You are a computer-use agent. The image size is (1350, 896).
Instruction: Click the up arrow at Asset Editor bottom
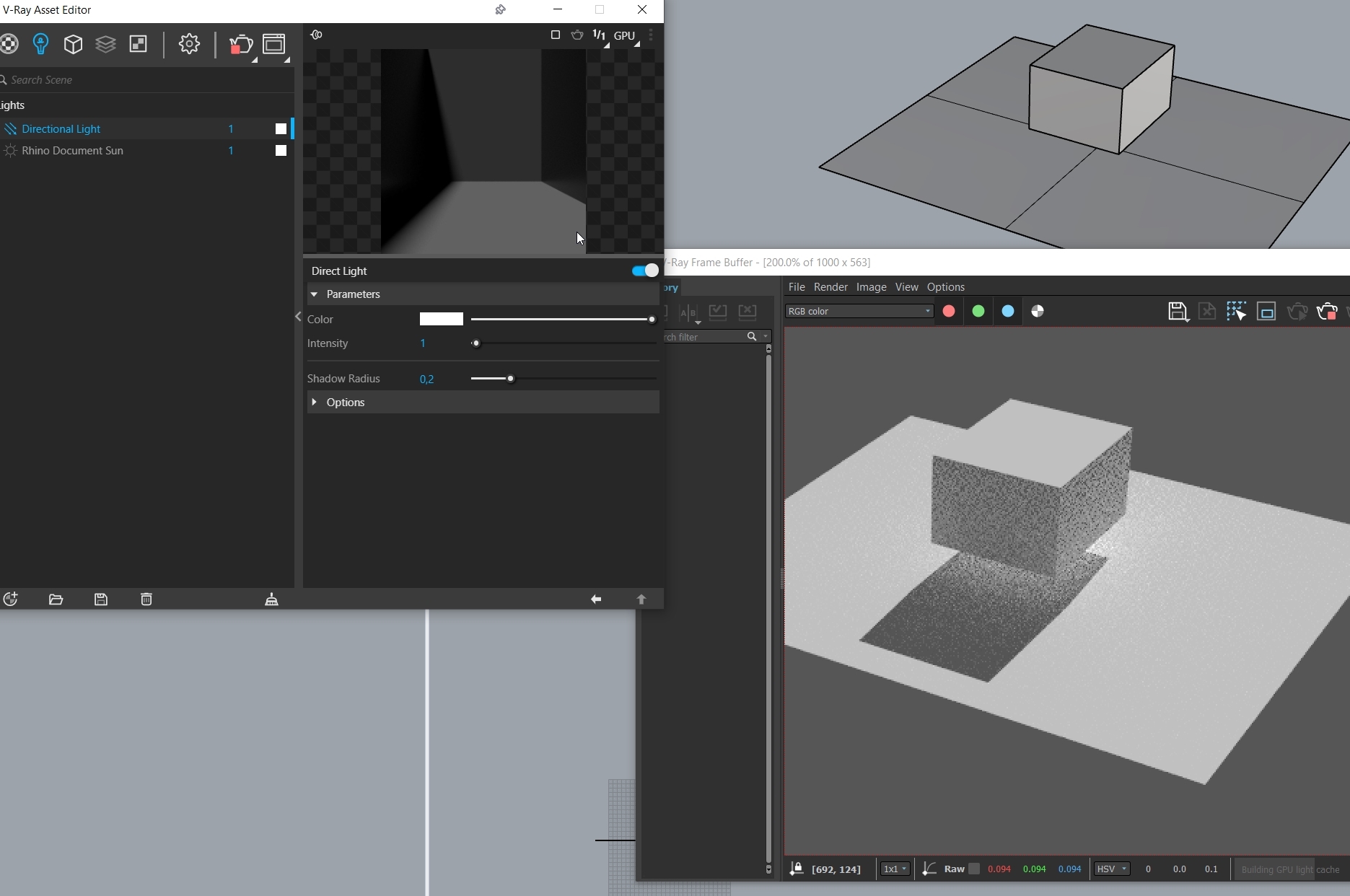click(x=641, y=599)
